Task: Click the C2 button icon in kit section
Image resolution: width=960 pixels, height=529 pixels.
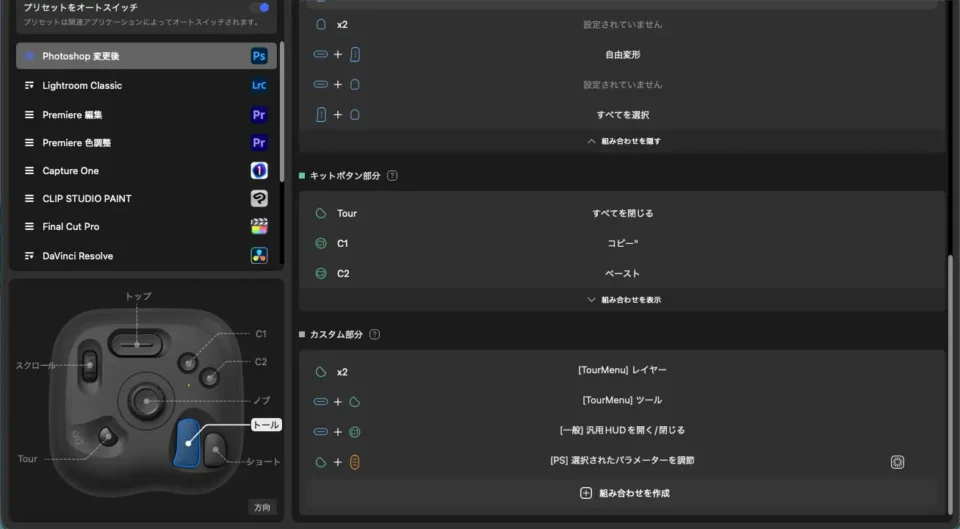Action: tap(320, 273)
